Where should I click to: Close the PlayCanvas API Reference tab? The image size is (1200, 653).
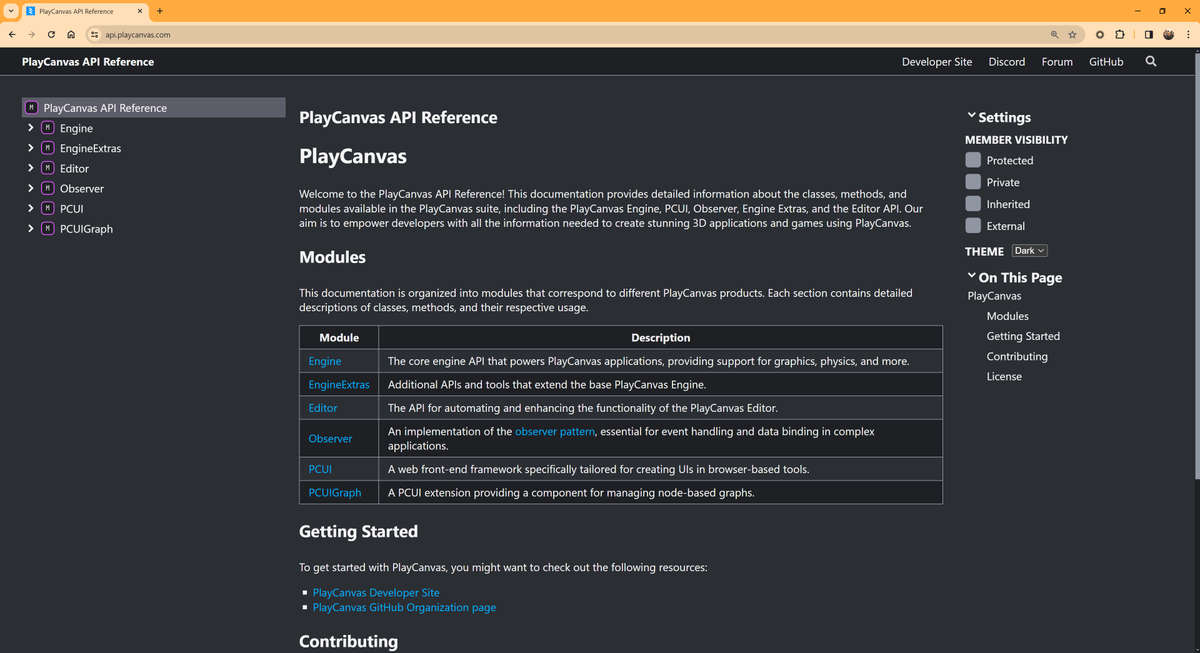point(139,11)
